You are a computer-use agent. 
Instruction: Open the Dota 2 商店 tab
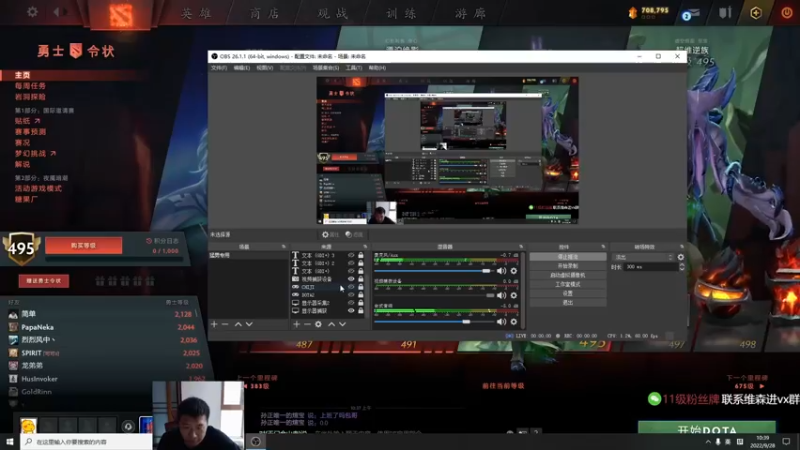pos(264,13)
